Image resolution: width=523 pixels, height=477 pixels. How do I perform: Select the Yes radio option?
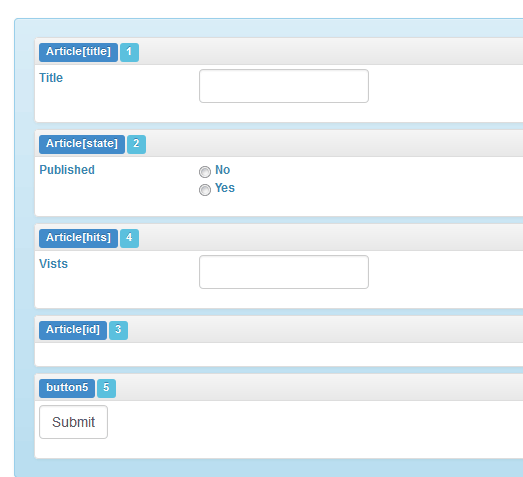pos(205,190)
